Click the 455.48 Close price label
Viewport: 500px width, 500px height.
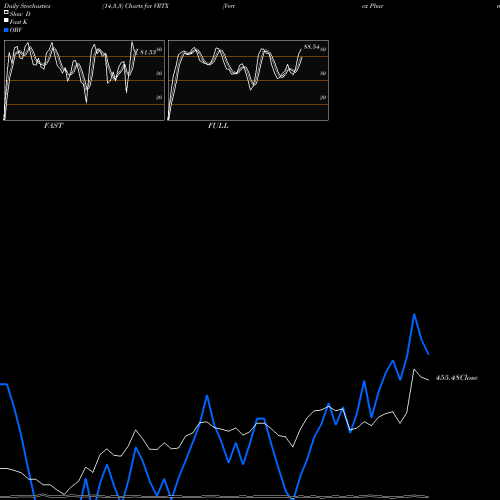[457, 378]
